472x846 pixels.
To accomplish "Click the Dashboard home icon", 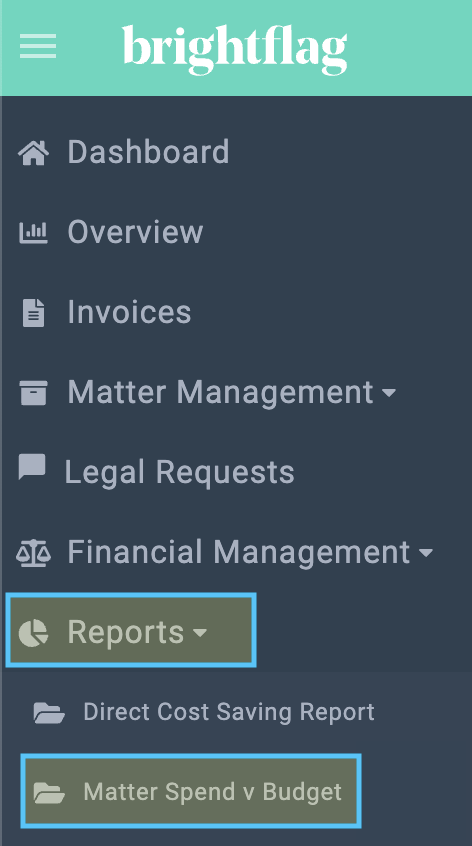I will 33,152.
